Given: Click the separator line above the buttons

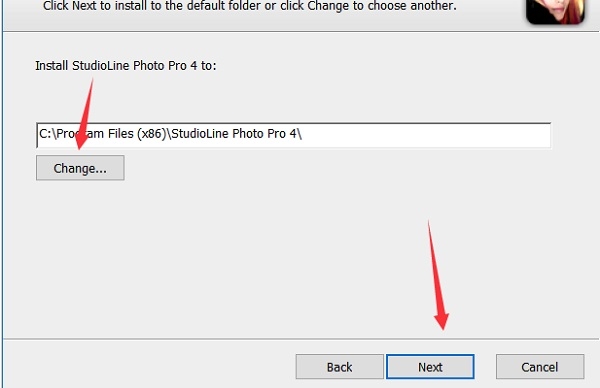Looking at the screenshot, I should pos(301,339).
